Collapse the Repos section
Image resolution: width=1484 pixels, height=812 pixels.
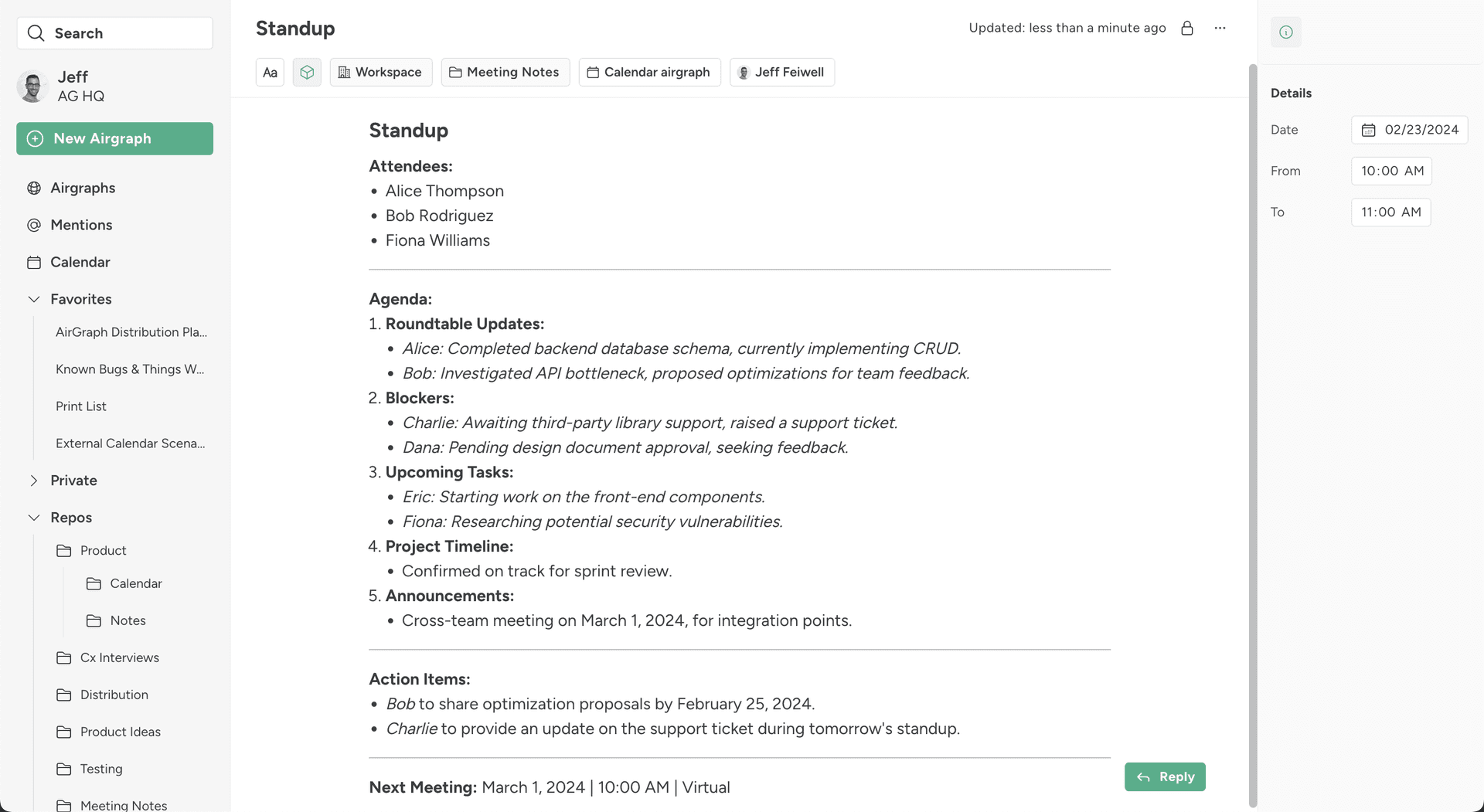(x=34, y=518)
